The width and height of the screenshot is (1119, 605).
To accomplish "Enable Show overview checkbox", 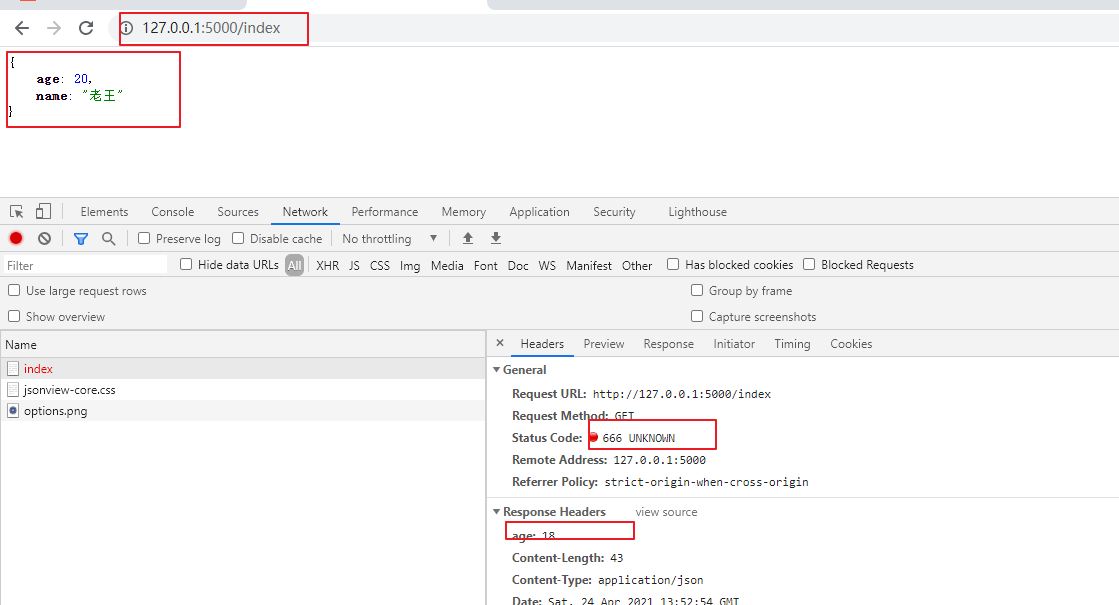I will [x=14, y=316].
